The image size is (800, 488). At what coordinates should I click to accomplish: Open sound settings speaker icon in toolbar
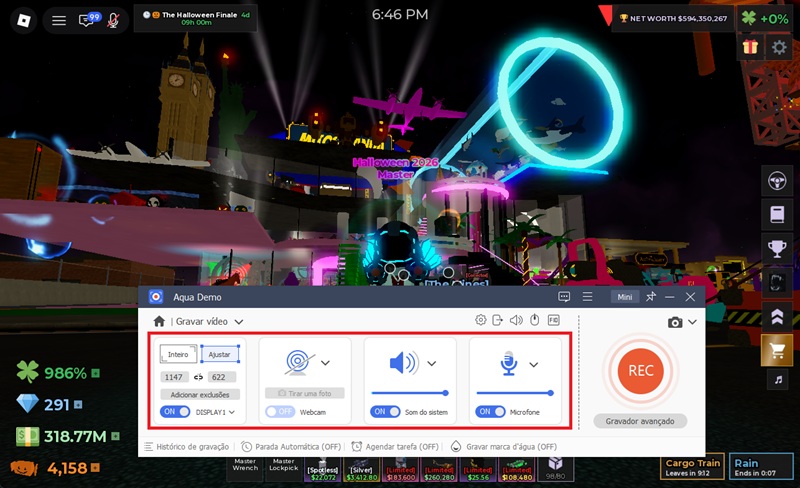pyautogui.click(x=516, y=320)
